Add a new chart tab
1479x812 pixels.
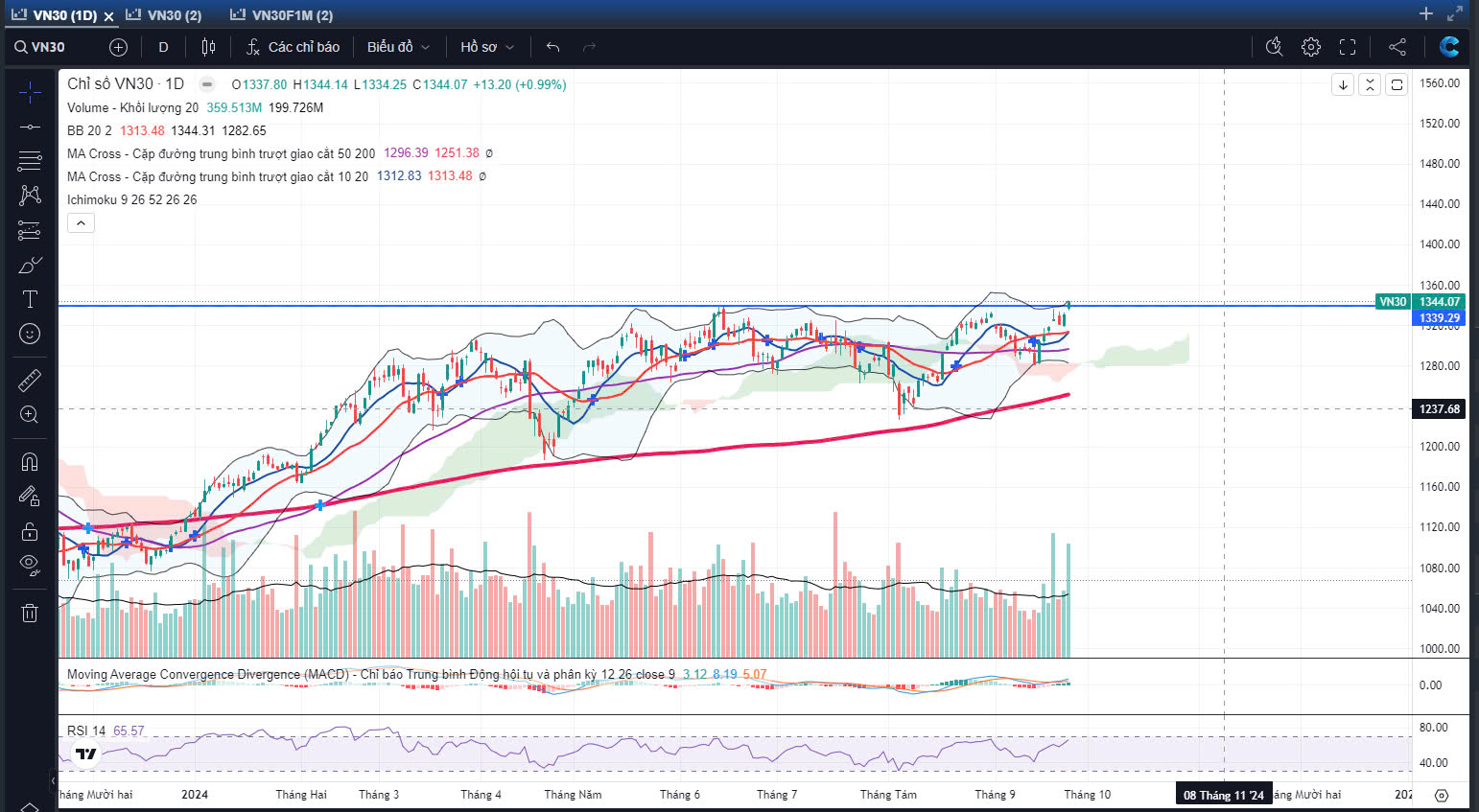(x=1425, y=13)
